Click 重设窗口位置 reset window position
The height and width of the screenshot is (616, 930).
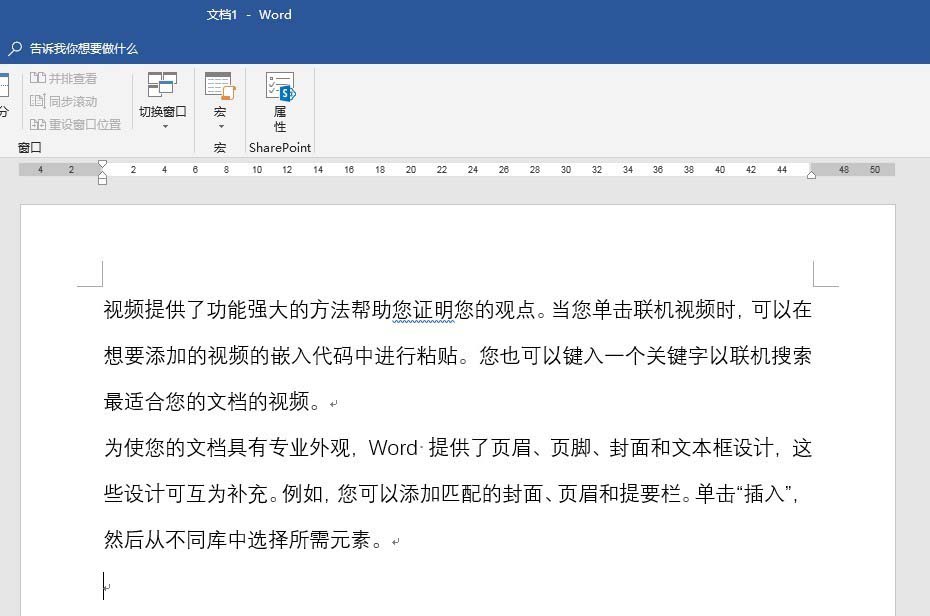pyautogui.click(x=75, y=125)
